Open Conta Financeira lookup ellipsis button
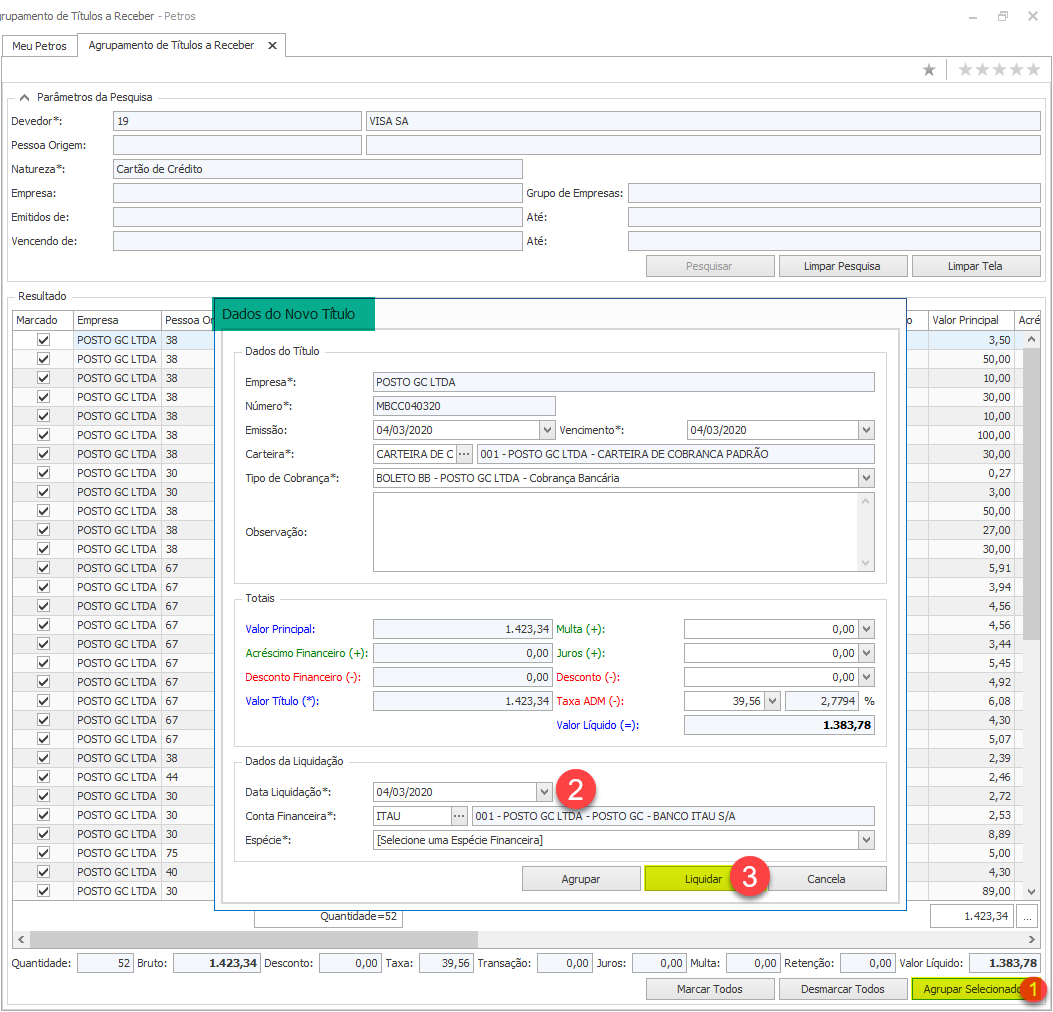Image resolution: width=1053 pixels, height=1012 pixels. (459, 816)
